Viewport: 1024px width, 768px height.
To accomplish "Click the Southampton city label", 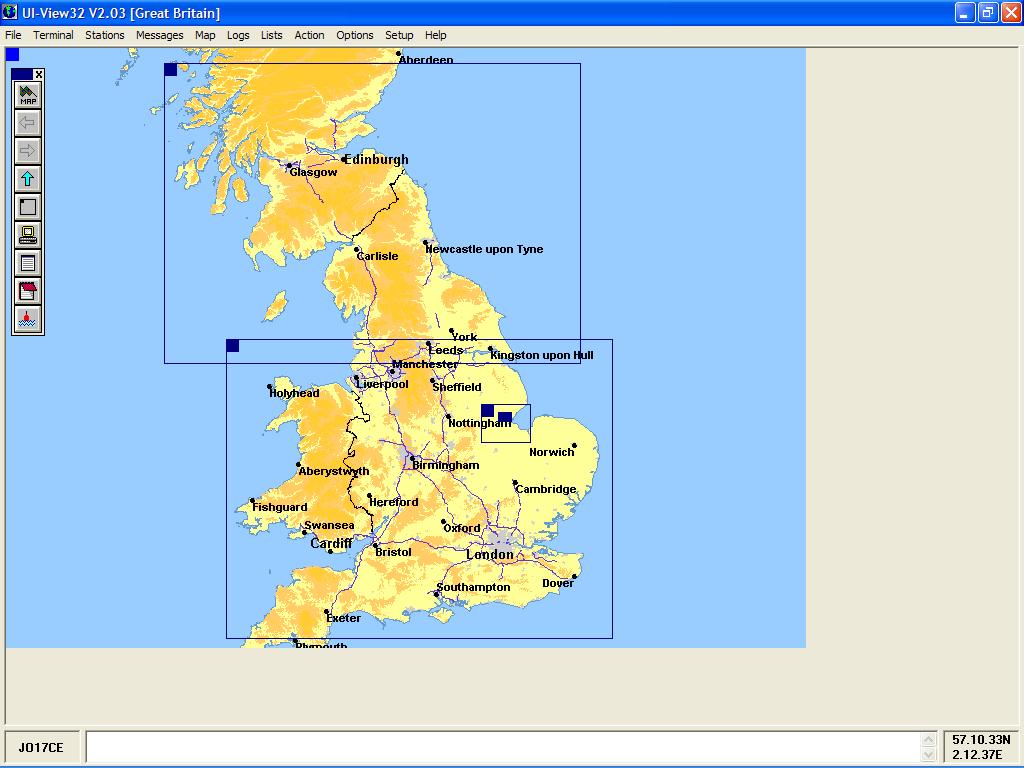I will (473, 587).
